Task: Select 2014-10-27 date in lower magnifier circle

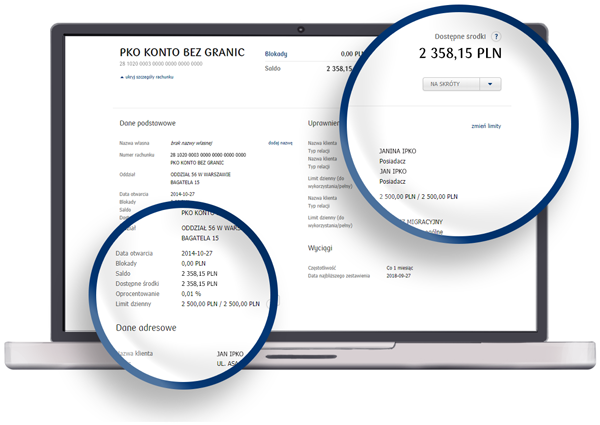Action: pos(197,253)
